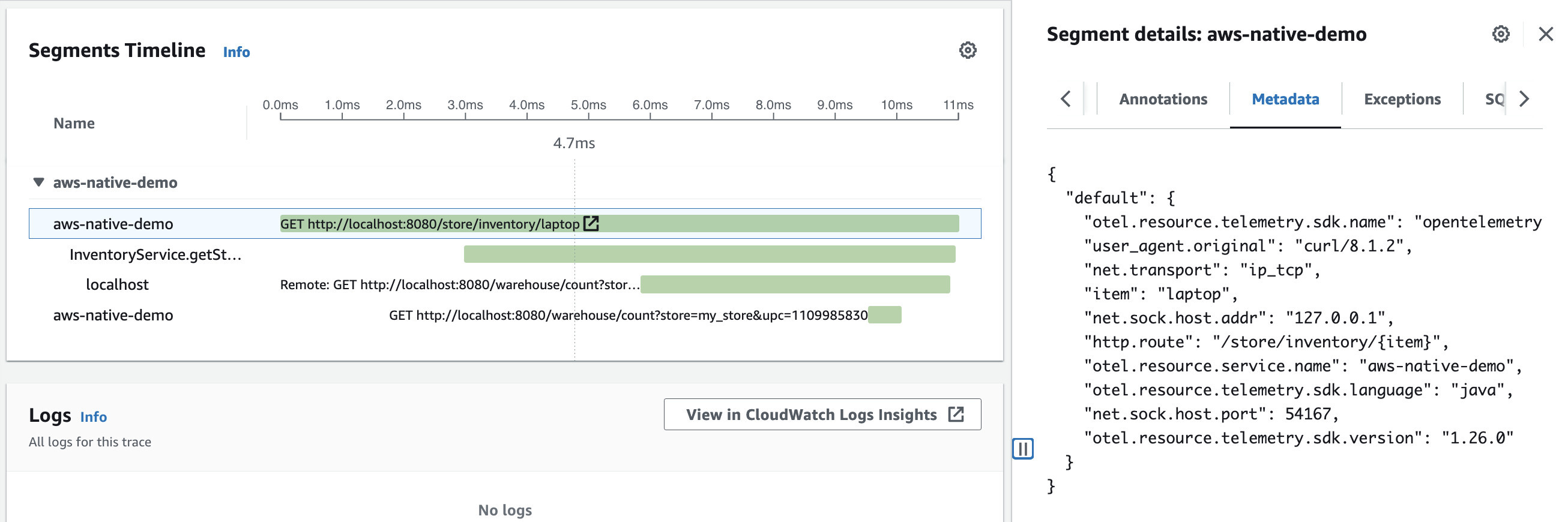Viewport: 1568px width, 522px height.
Task: Select the aws-native-demo warehouse/count segment row
Action: [505, 314]
